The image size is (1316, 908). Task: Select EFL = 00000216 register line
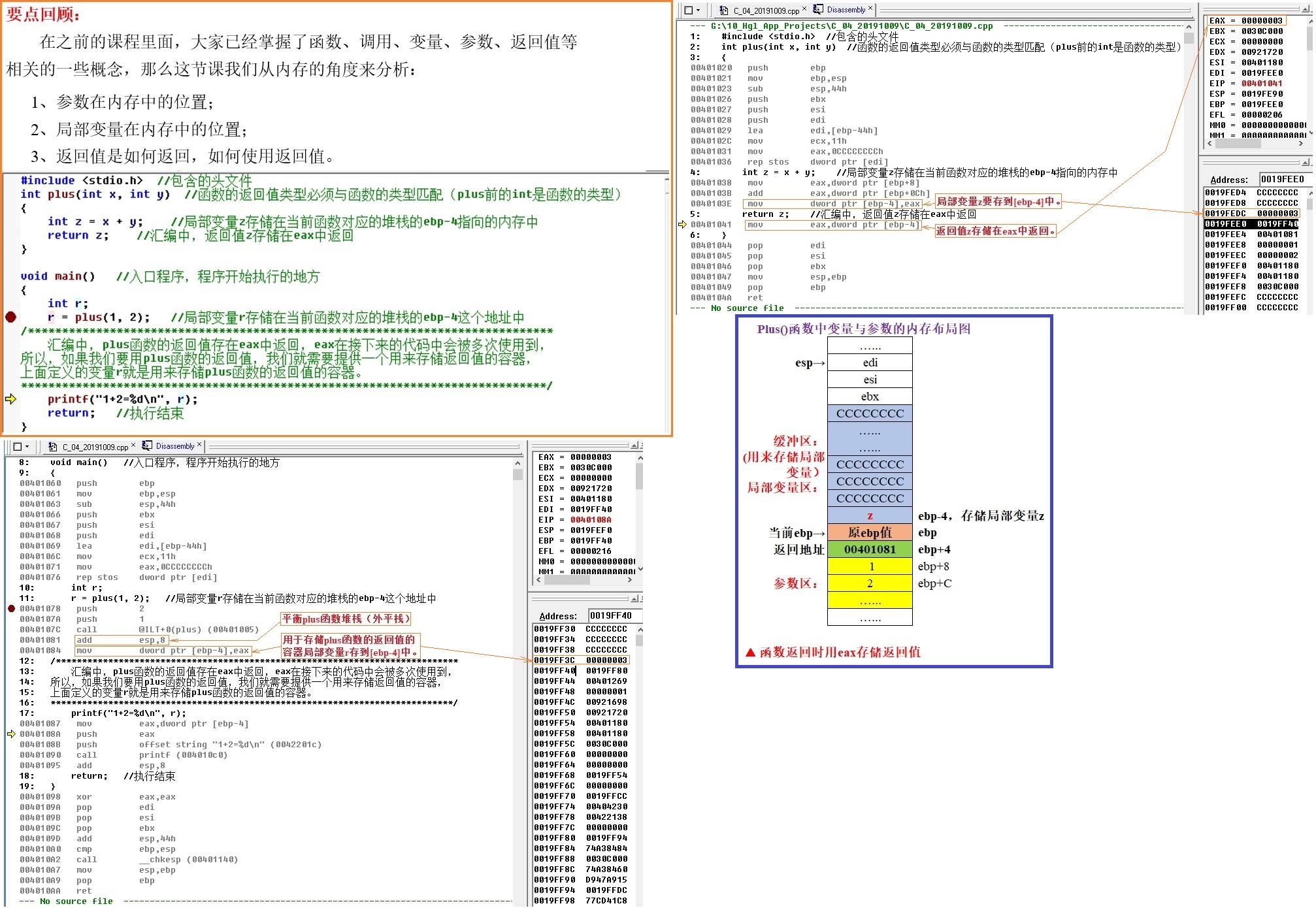tap(574, 551)
